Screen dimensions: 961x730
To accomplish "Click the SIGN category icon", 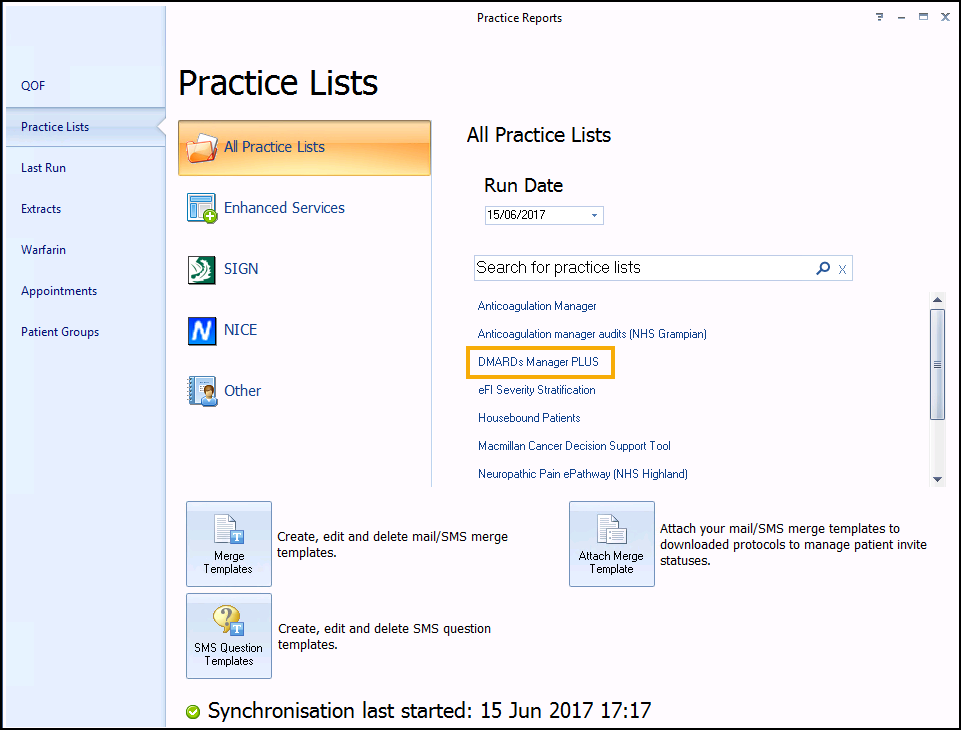I will 202,270.
